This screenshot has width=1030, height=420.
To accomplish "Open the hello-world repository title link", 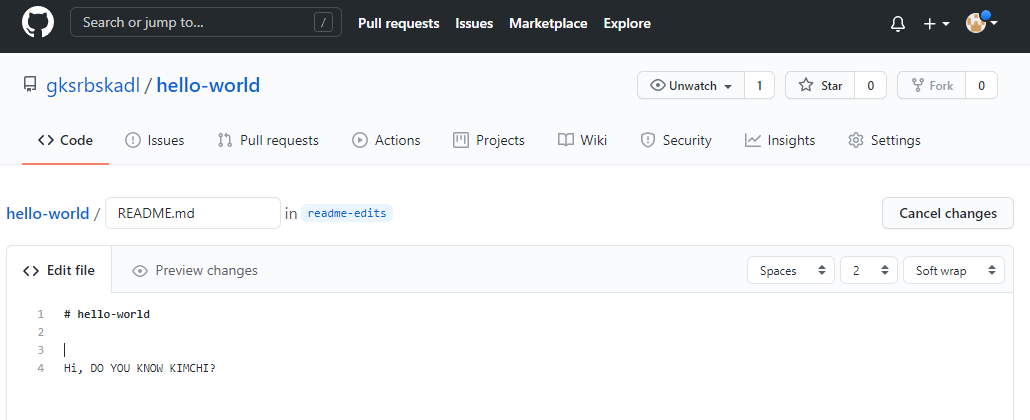I will (208, 85).
